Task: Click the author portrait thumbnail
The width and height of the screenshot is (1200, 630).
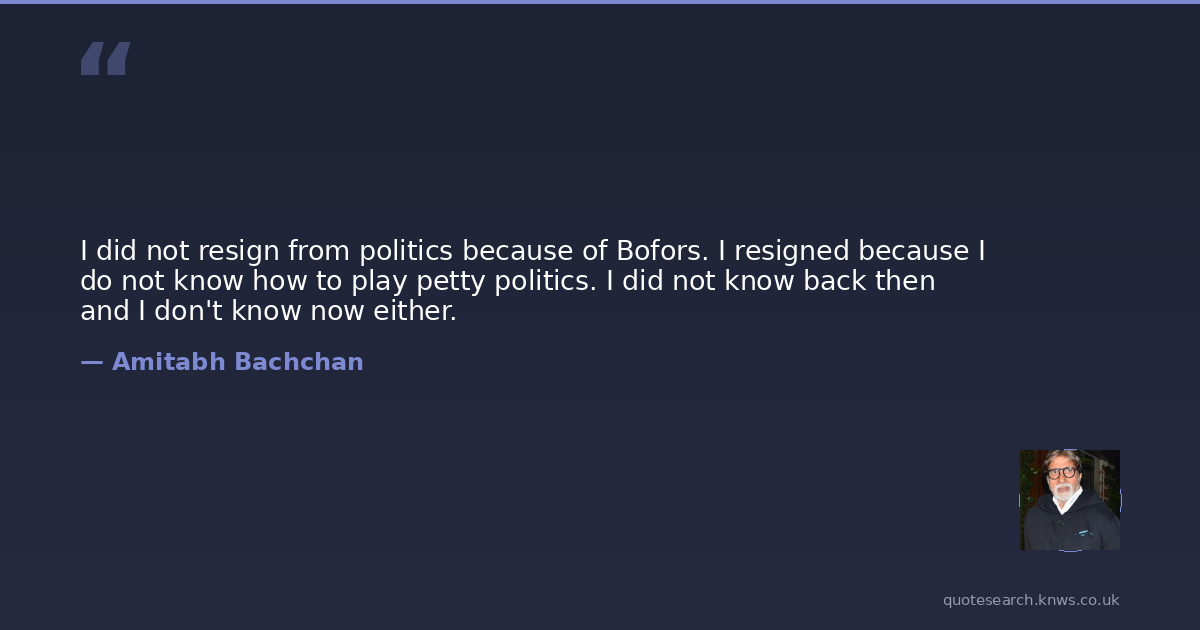Action: [x=1069, y=500]
